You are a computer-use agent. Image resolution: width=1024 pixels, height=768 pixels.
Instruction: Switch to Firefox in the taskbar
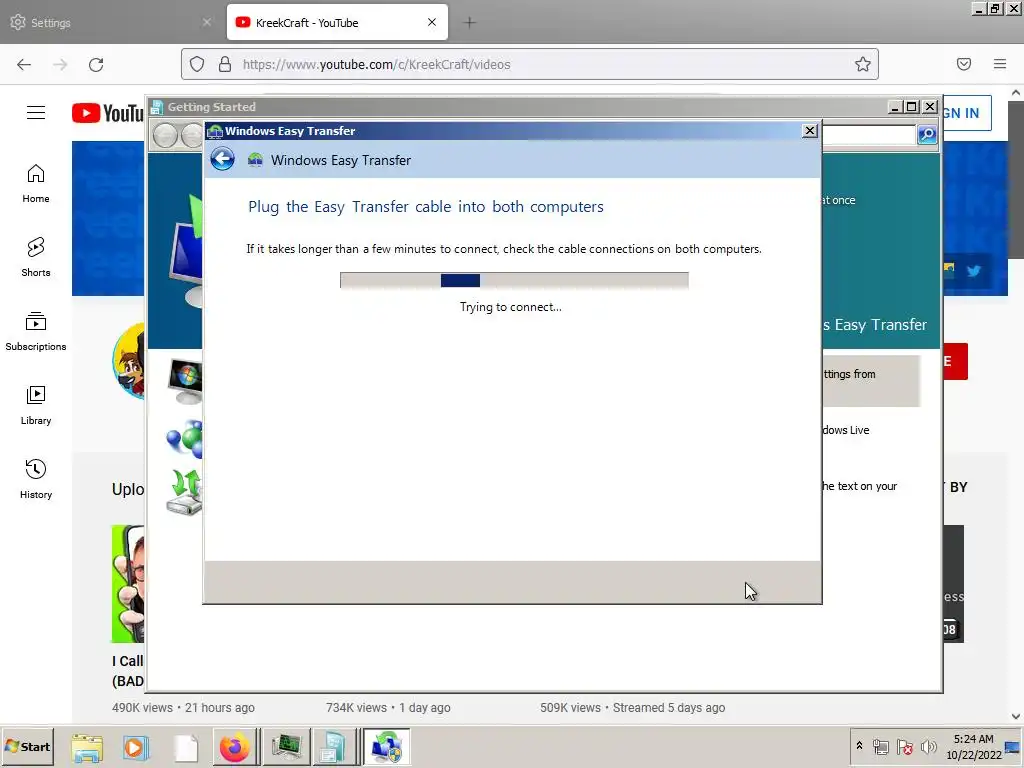click(x=234, y=747)
